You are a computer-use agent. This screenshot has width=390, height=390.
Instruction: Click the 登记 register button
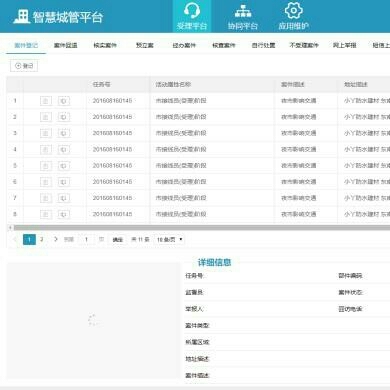click(x=24, y=66)
